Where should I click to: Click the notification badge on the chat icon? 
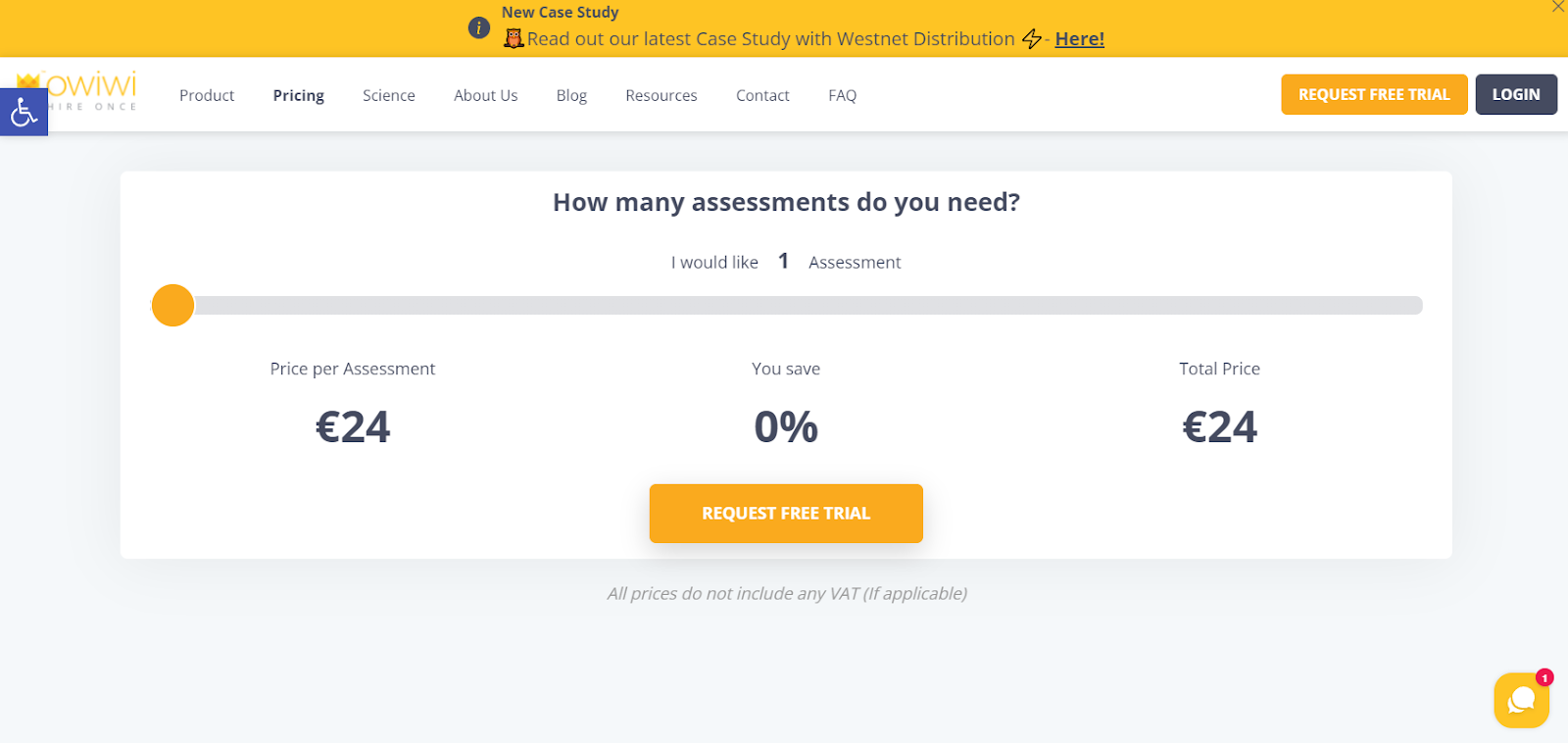1543,676
